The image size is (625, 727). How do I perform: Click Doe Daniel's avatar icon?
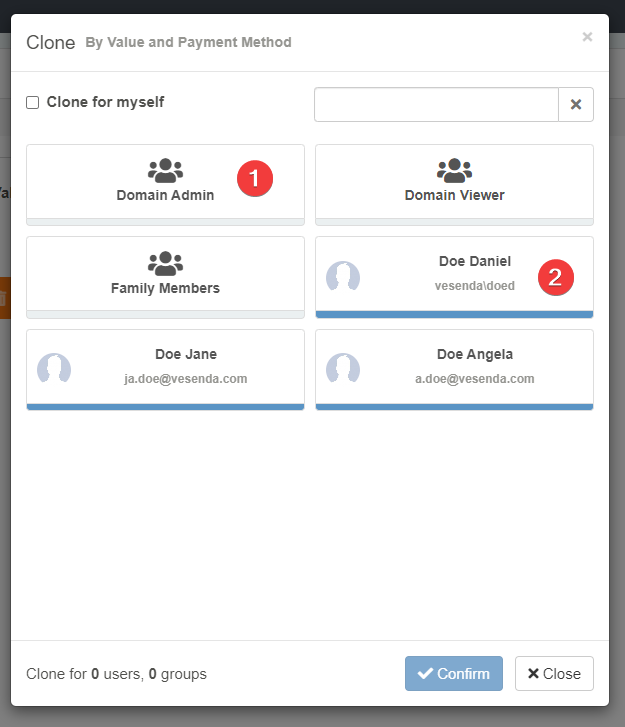(343, 276)
